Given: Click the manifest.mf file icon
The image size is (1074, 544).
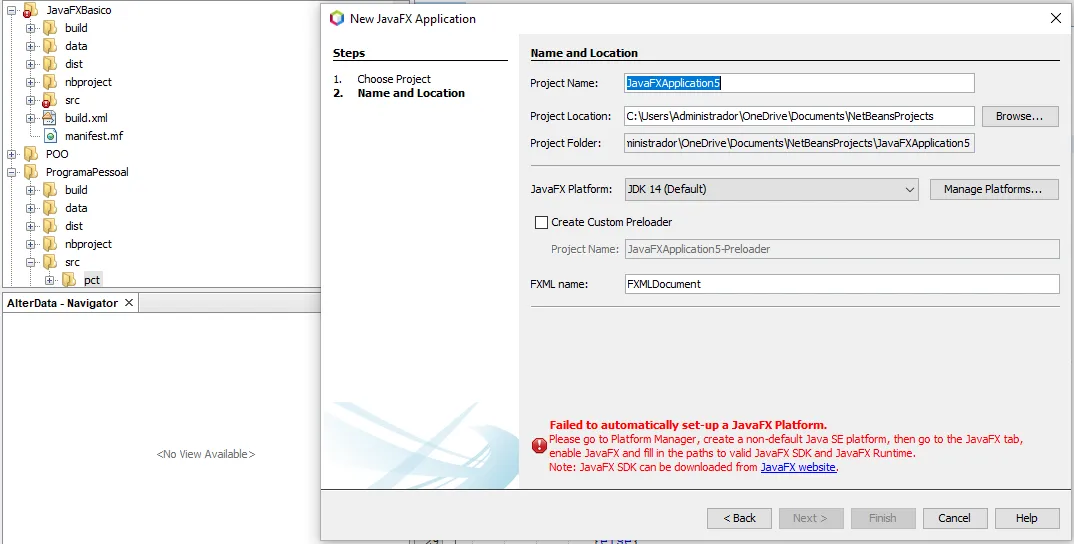Looking at the screenshot, I should coord(50,136).
